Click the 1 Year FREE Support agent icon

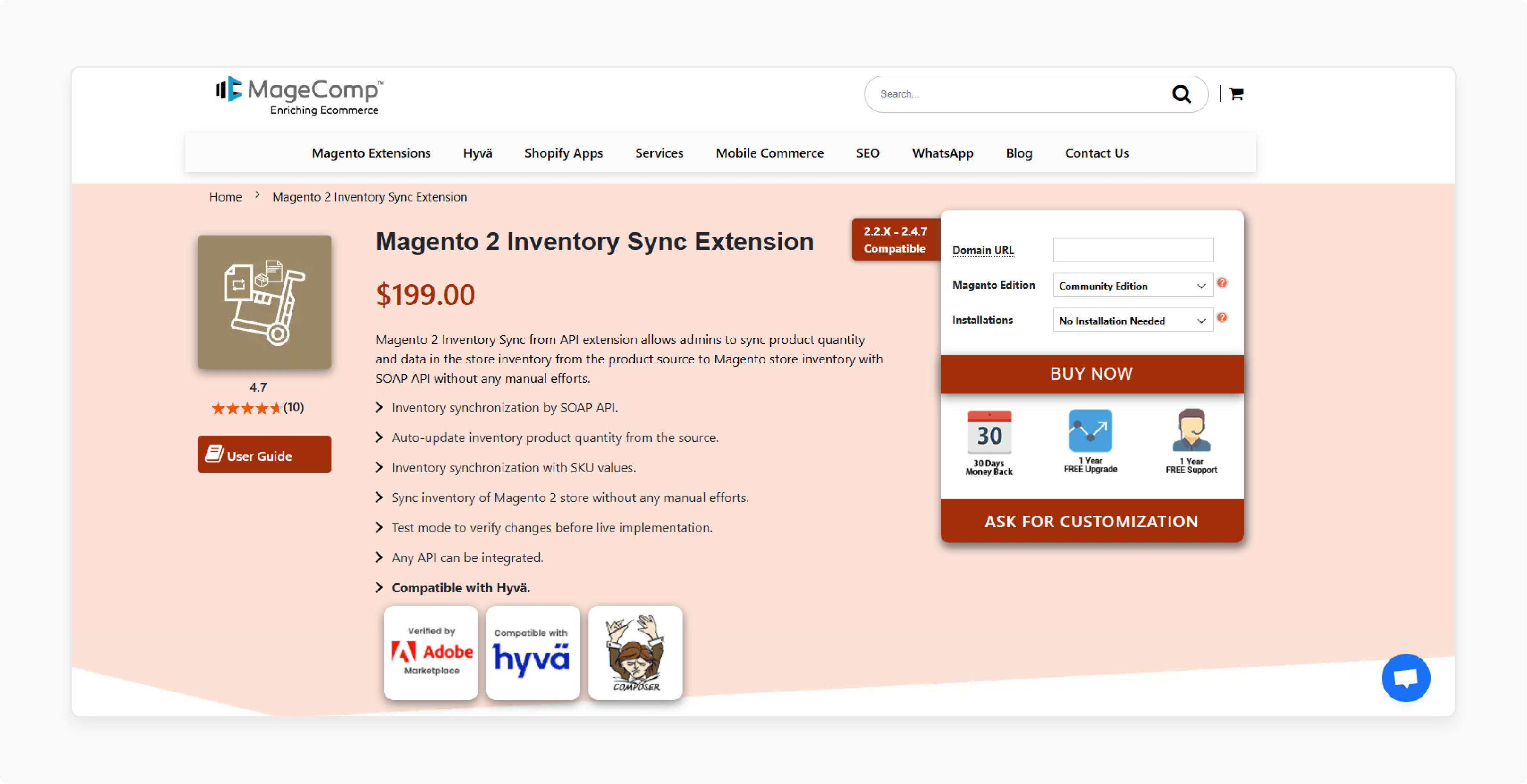pyautogui.click(x=1192, y=430)
